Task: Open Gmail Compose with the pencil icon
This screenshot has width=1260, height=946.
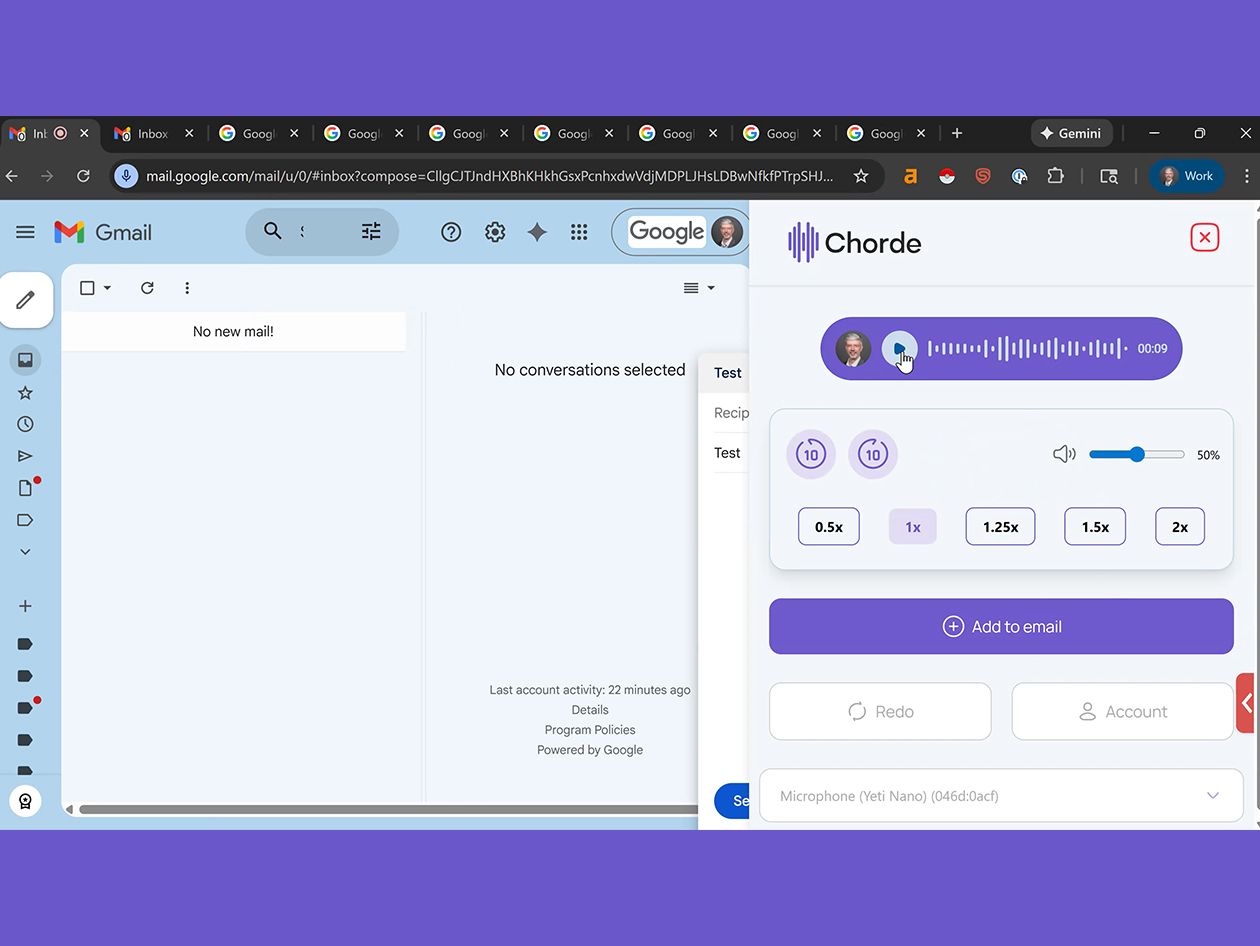Action: point(26,300)
